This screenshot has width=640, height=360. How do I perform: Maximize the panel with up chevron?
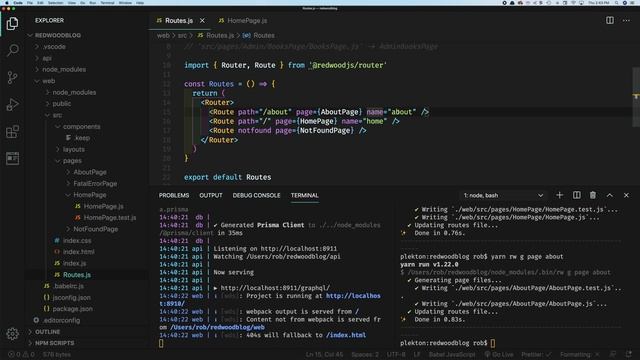point(609,195)
